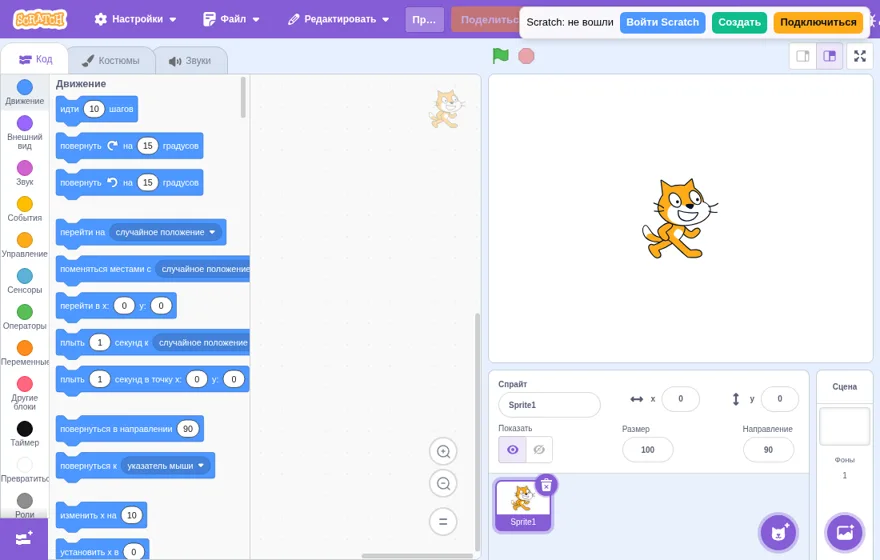Open dropdown in повернуться к block

[166, 466]
